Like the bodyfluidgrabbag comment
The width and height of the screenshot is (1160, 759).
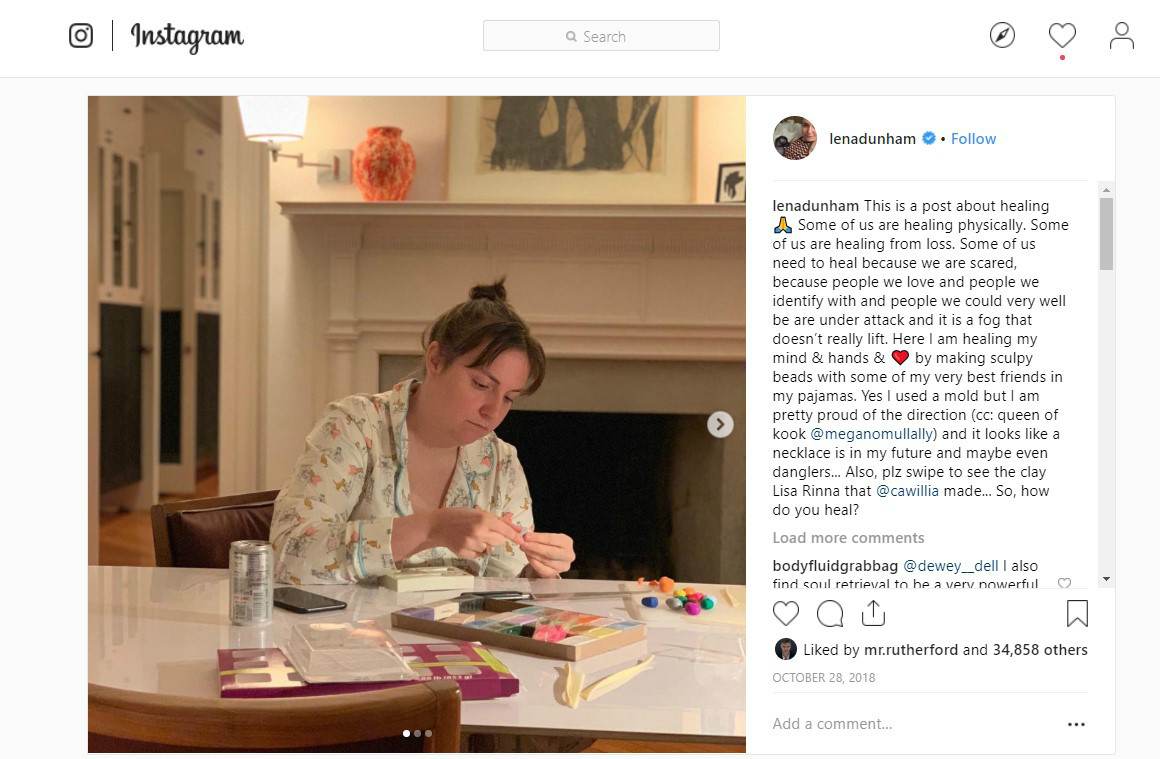pyautogui.click(x=1064, y=584)
